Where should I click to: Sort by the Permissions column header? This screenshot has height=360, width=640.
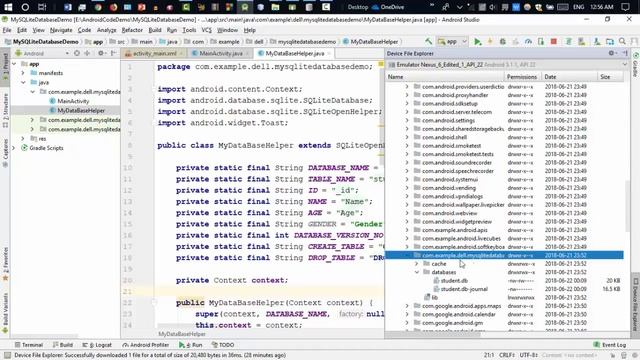[x=522, y=77]
